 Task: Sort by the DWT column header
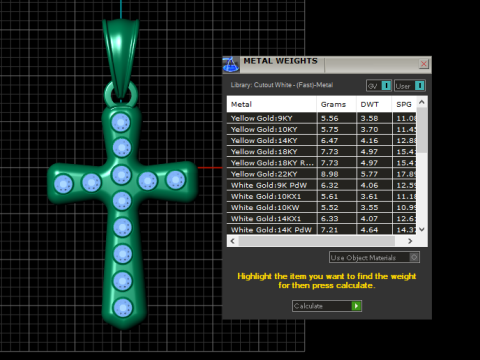click(x=374, y=104)
